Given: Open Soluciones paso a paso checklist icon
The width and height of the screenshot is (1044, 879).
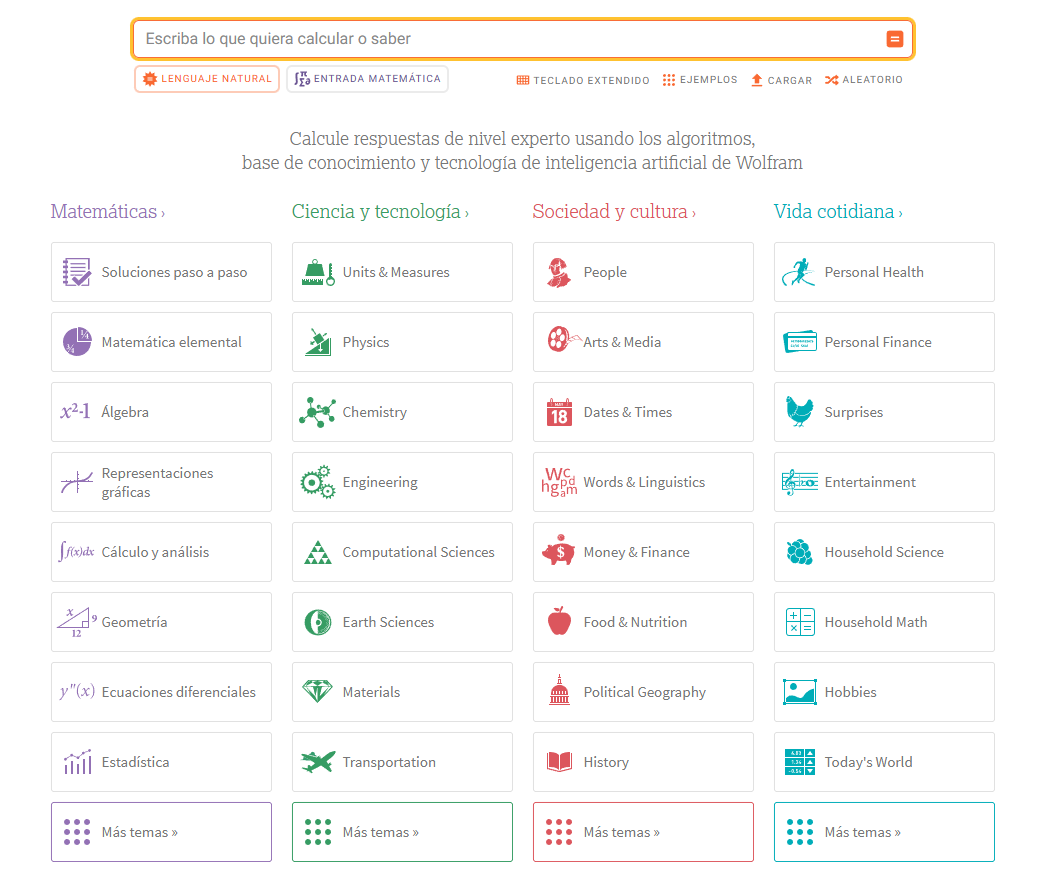Looking at the screenshot, I should (76, 272).
